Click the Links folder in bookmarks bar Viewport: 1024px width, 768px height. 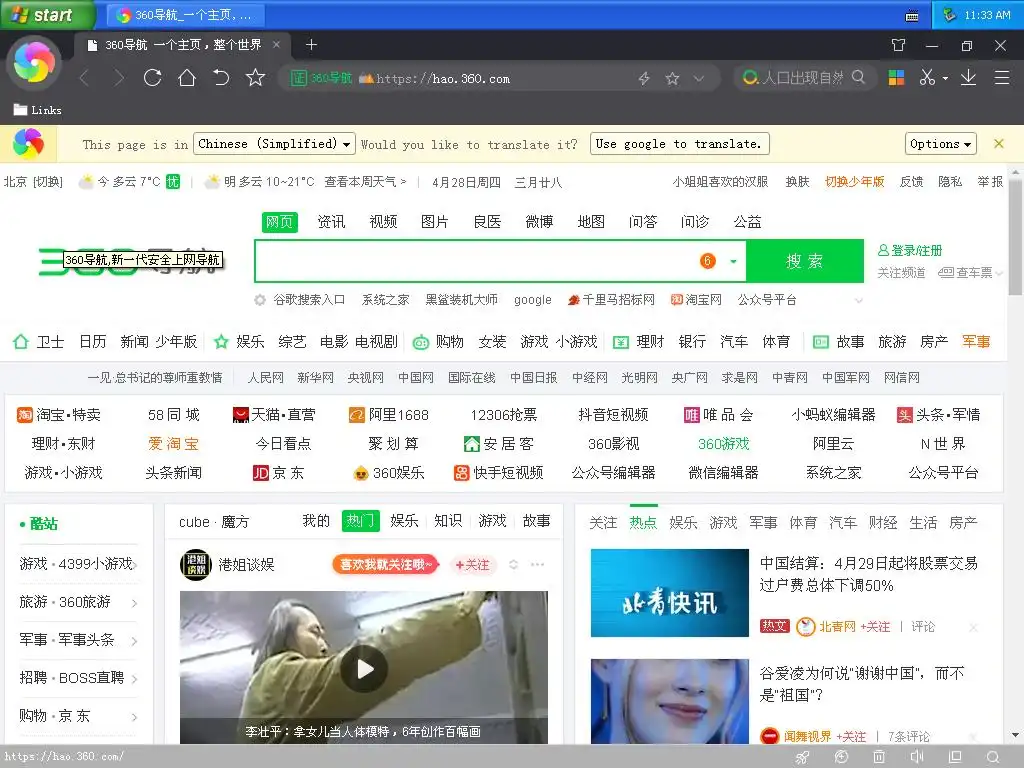click(38, 110)
